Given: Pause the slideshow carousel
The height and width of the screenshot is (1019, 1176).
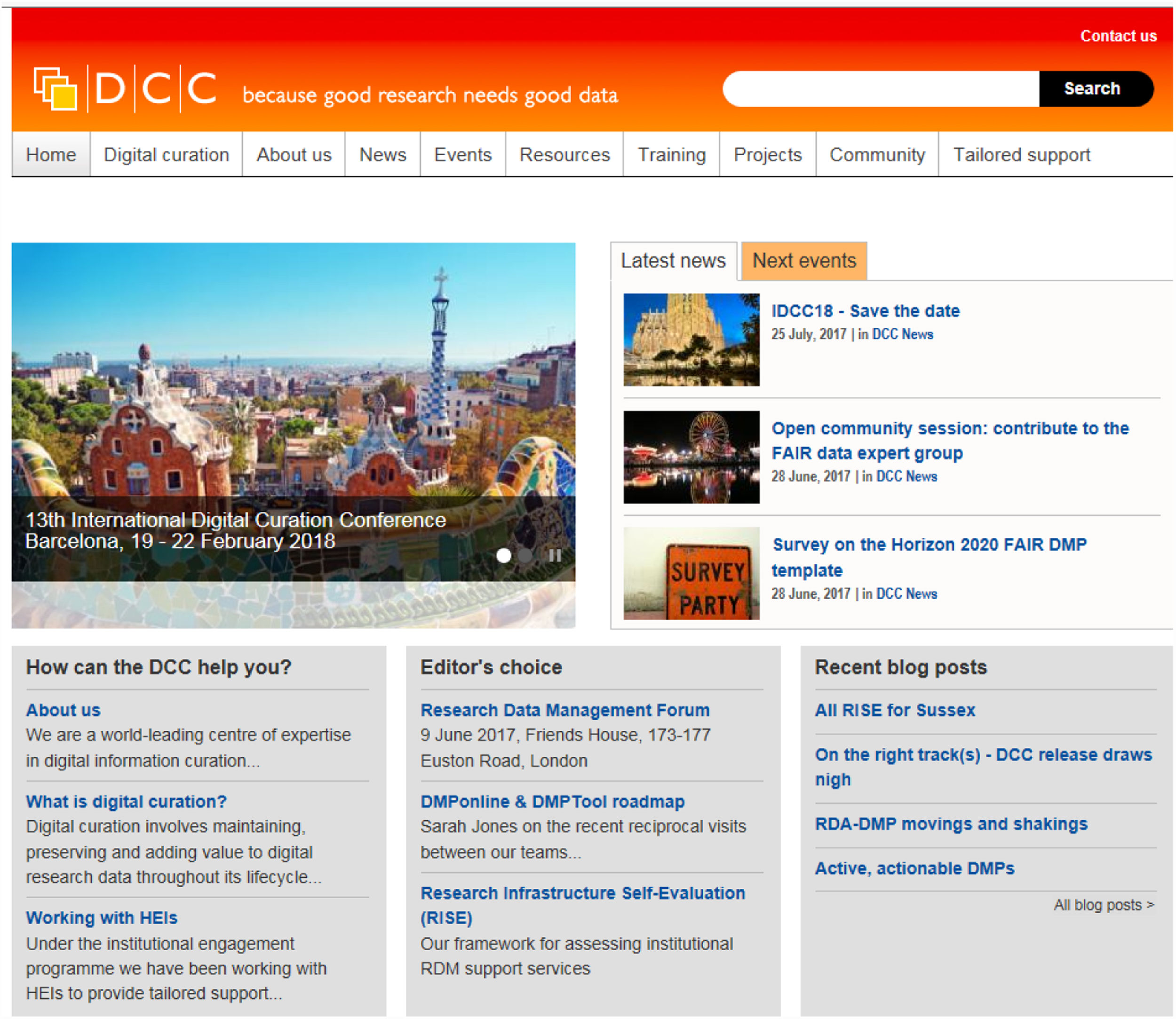Looking at the screenshot, I should point(555,555).
